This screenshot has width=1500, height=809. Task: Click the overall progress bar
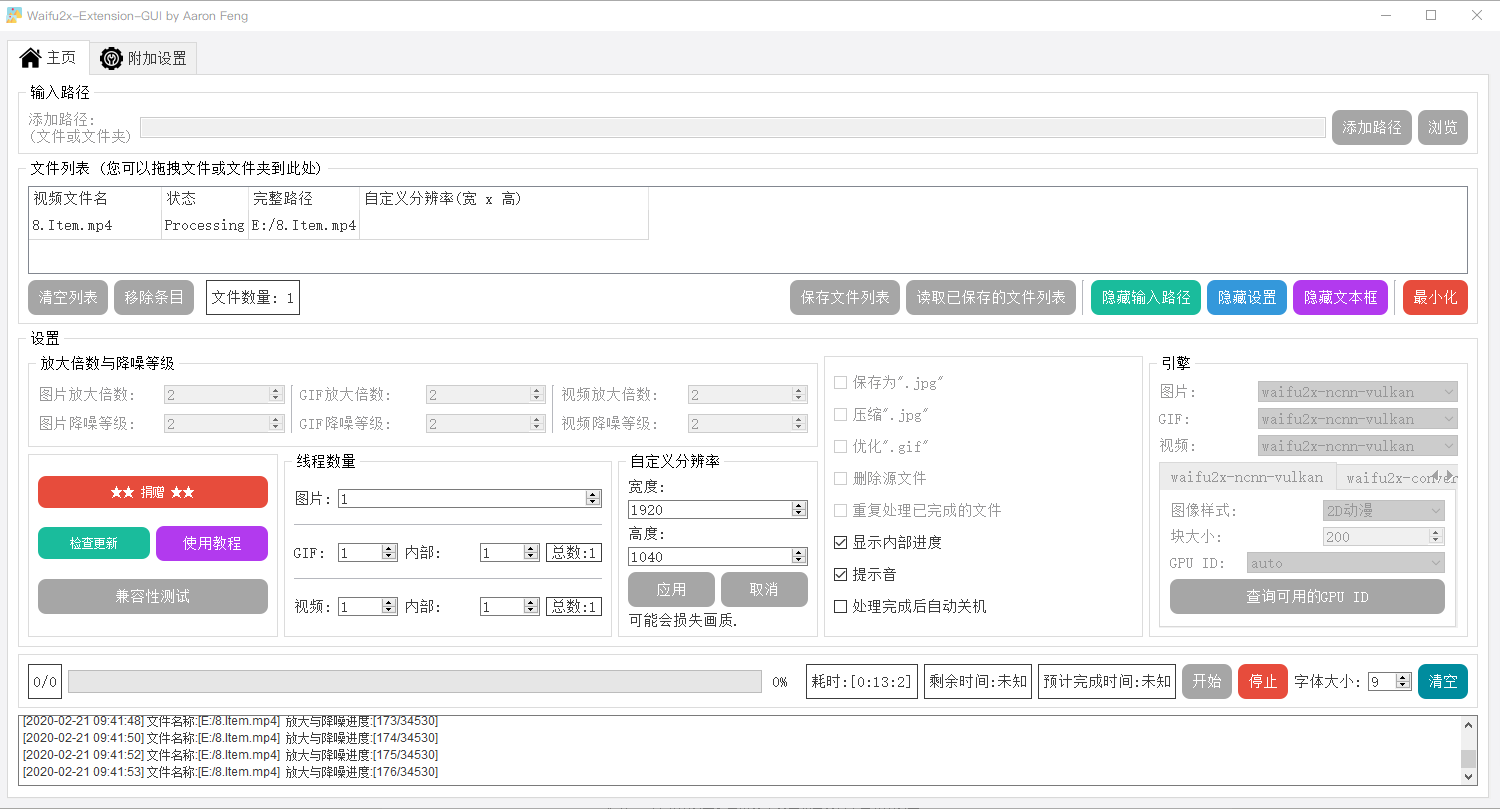click(x=414, y=682)
